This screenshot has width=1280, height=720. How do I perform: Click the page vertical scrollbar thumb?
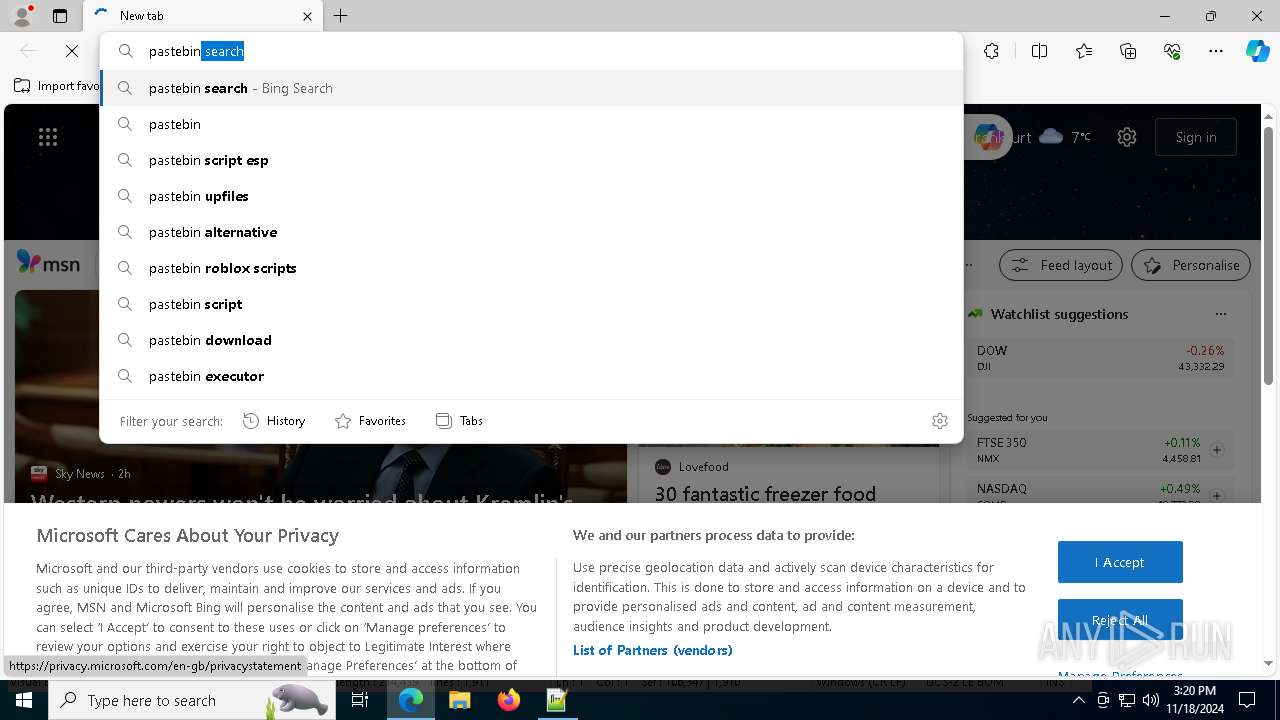tap(1268, 255)
